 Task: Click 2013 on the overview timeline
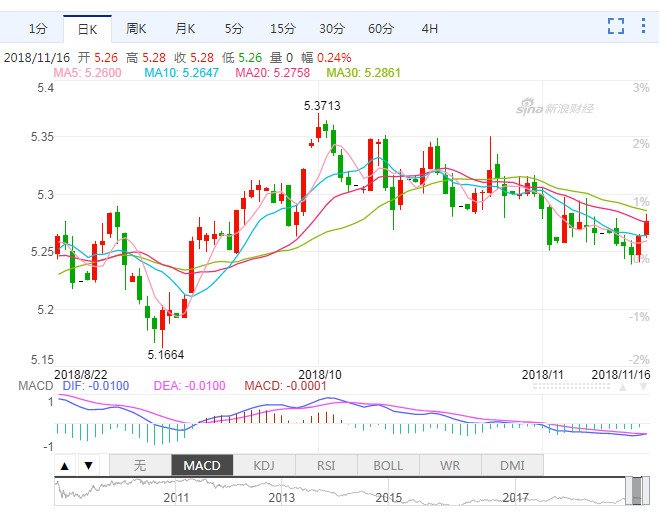pos(281,497)
